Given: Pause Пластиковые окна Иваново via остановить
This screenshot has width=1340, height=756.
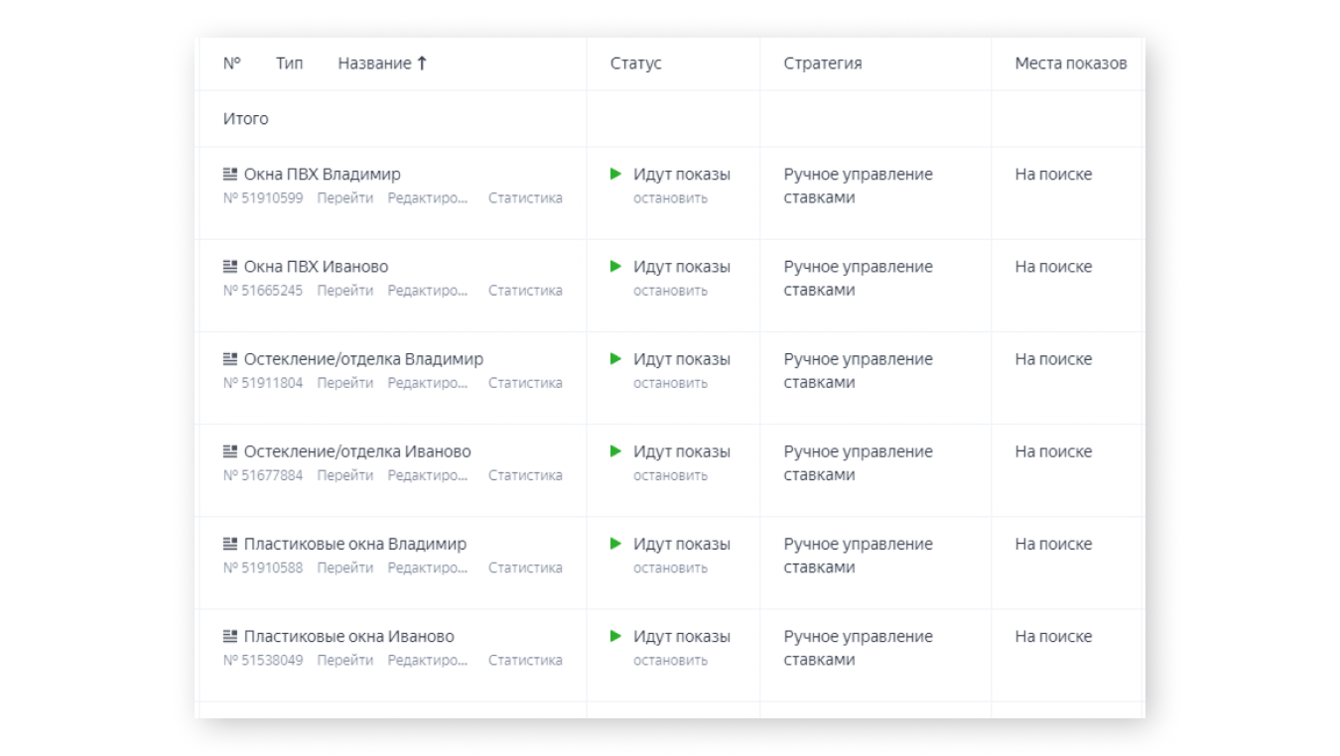Looking at the screenshot, I should click(670, 660).
